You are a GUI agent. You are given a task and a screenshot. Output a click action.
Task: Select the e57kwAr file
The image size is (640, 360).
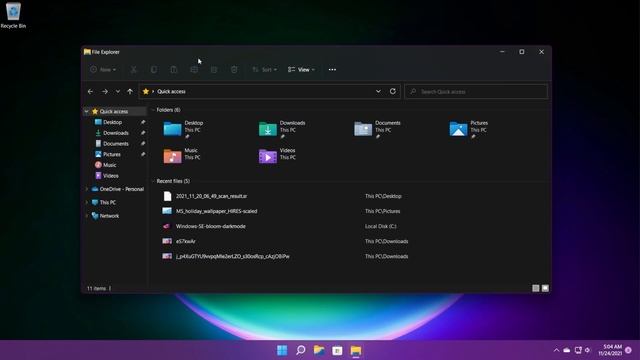(x=186, y=242)
